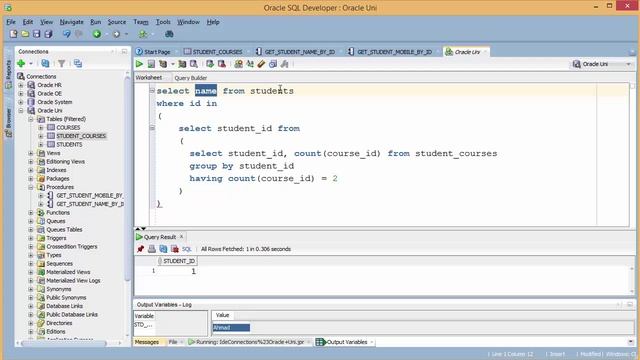
Task: Select the Output Variables tab at bottom
Action: coord(343,342)
